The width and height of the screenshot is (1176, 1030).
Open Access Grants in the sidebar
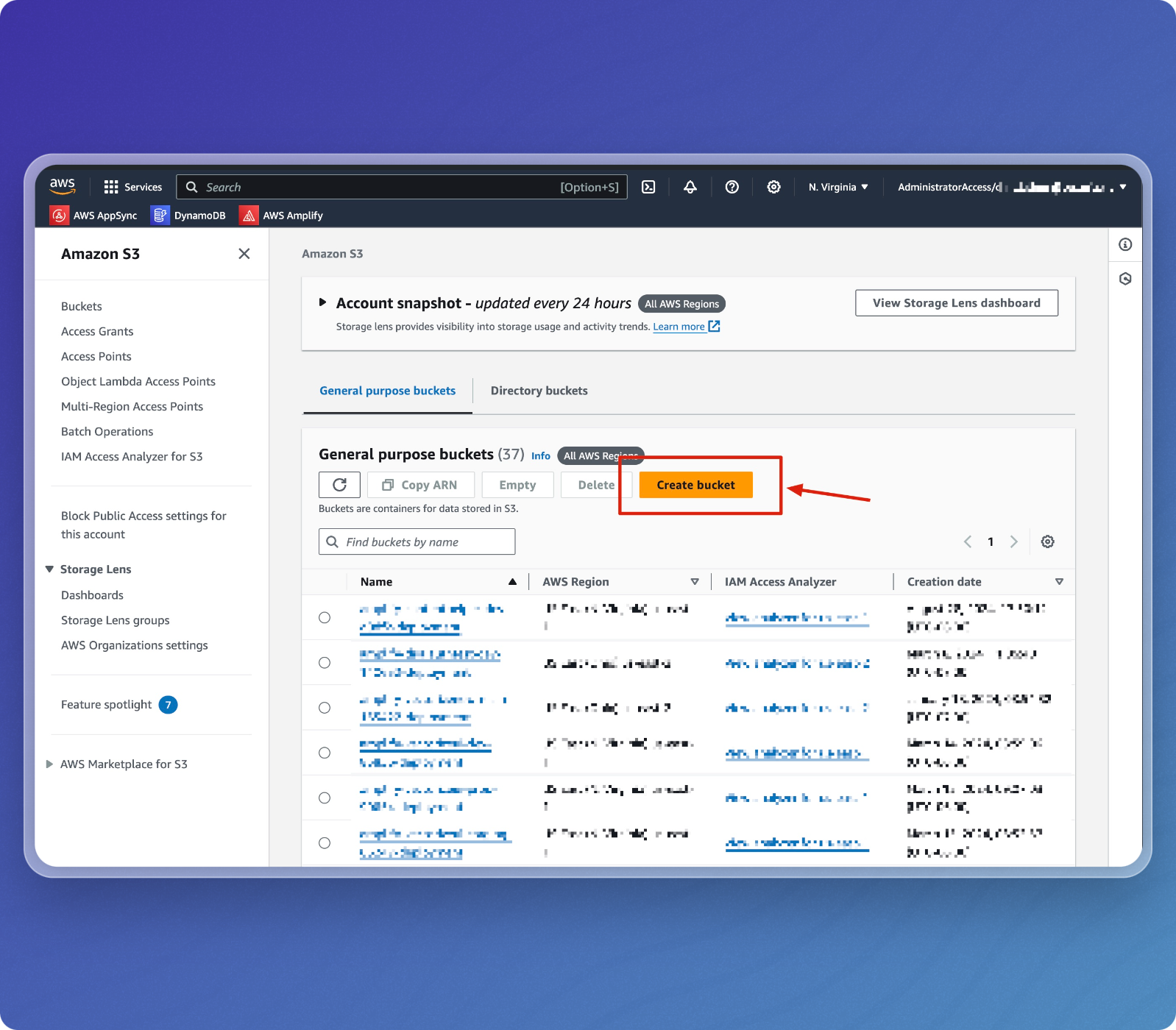[97, 332]
